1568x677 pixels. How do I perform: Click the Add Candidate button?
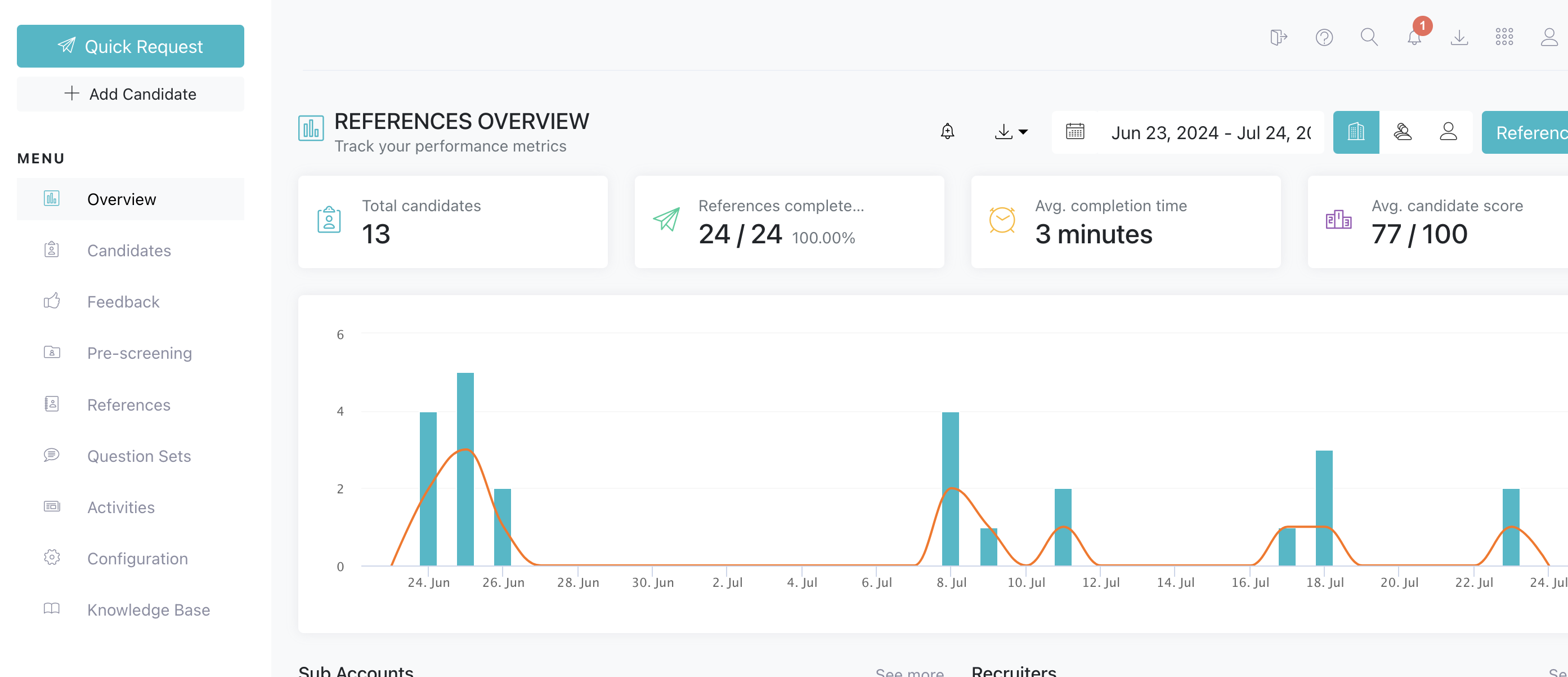click(x=130, y=94)
